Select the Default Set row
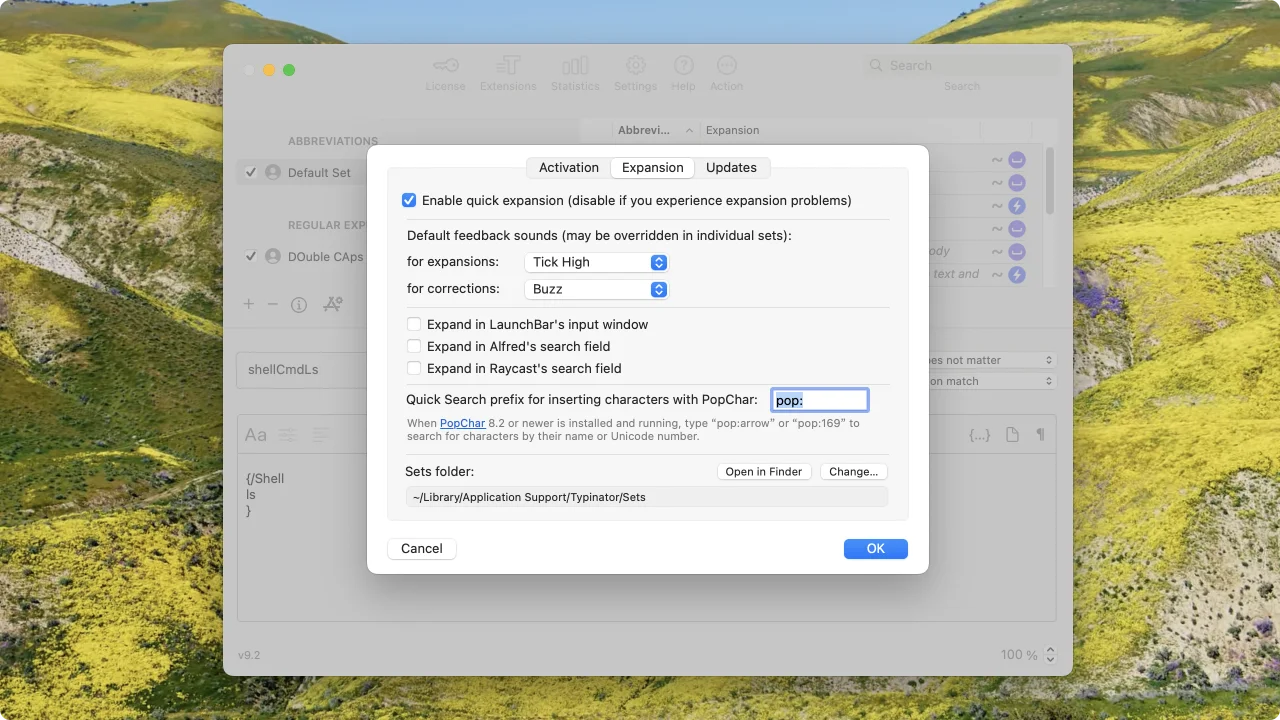The width and height of the screenshot is (1280, 720). tap(300, 172)
